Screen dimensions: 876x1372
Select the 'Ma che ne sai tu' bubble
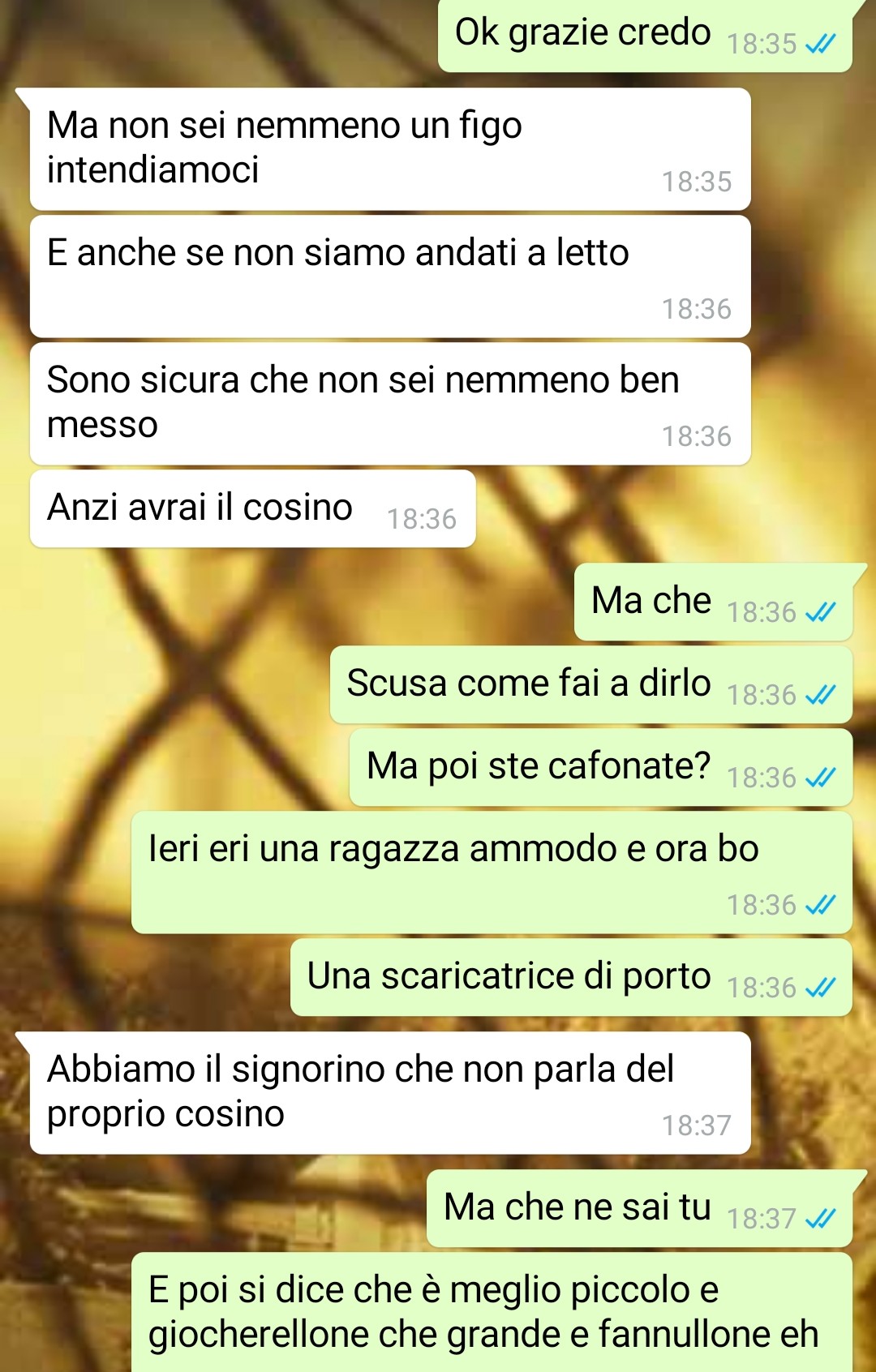pos(640,1208)
